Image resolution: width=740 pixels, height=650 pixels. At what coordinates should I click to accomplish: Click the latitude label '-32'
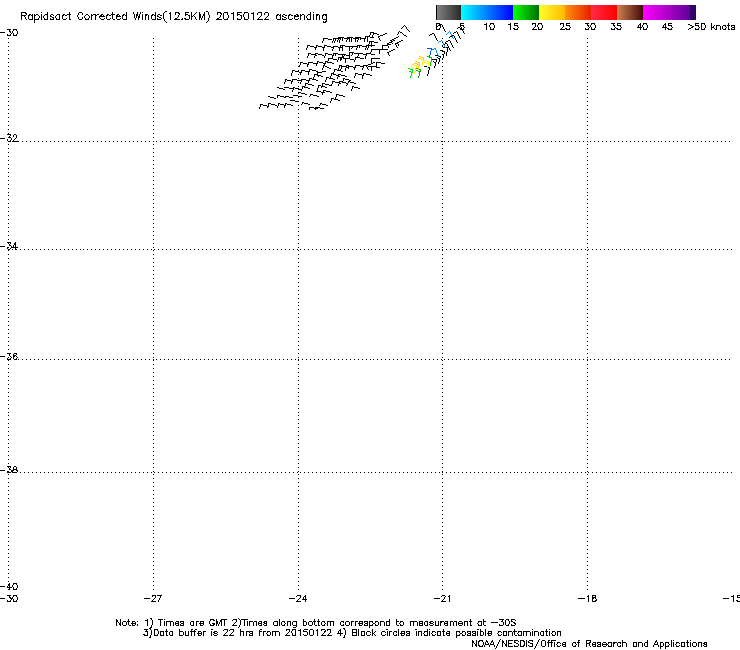point(9,138)
